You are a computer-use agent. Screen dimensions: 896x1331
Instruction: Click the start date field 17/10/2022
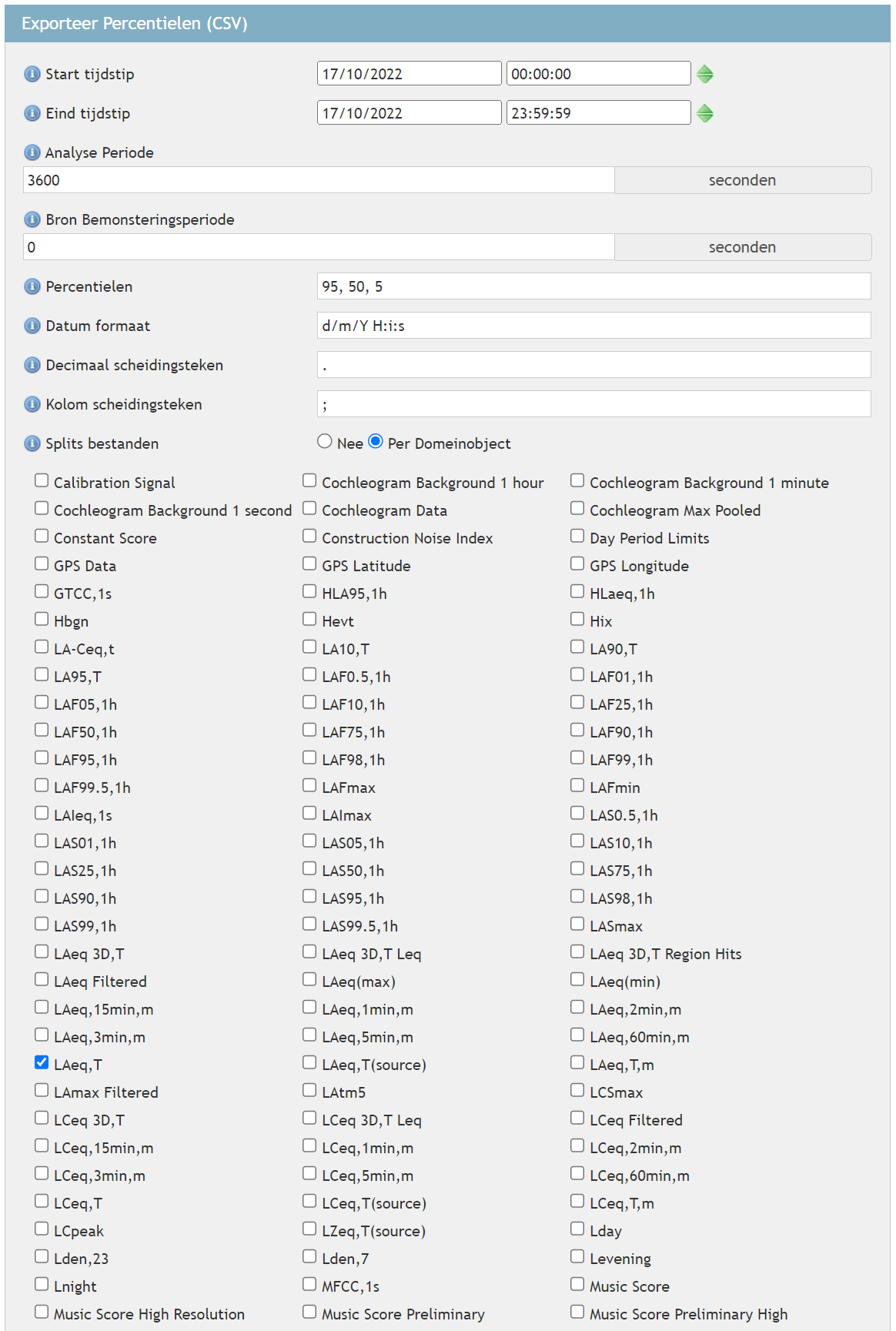[x=409, y=74]
